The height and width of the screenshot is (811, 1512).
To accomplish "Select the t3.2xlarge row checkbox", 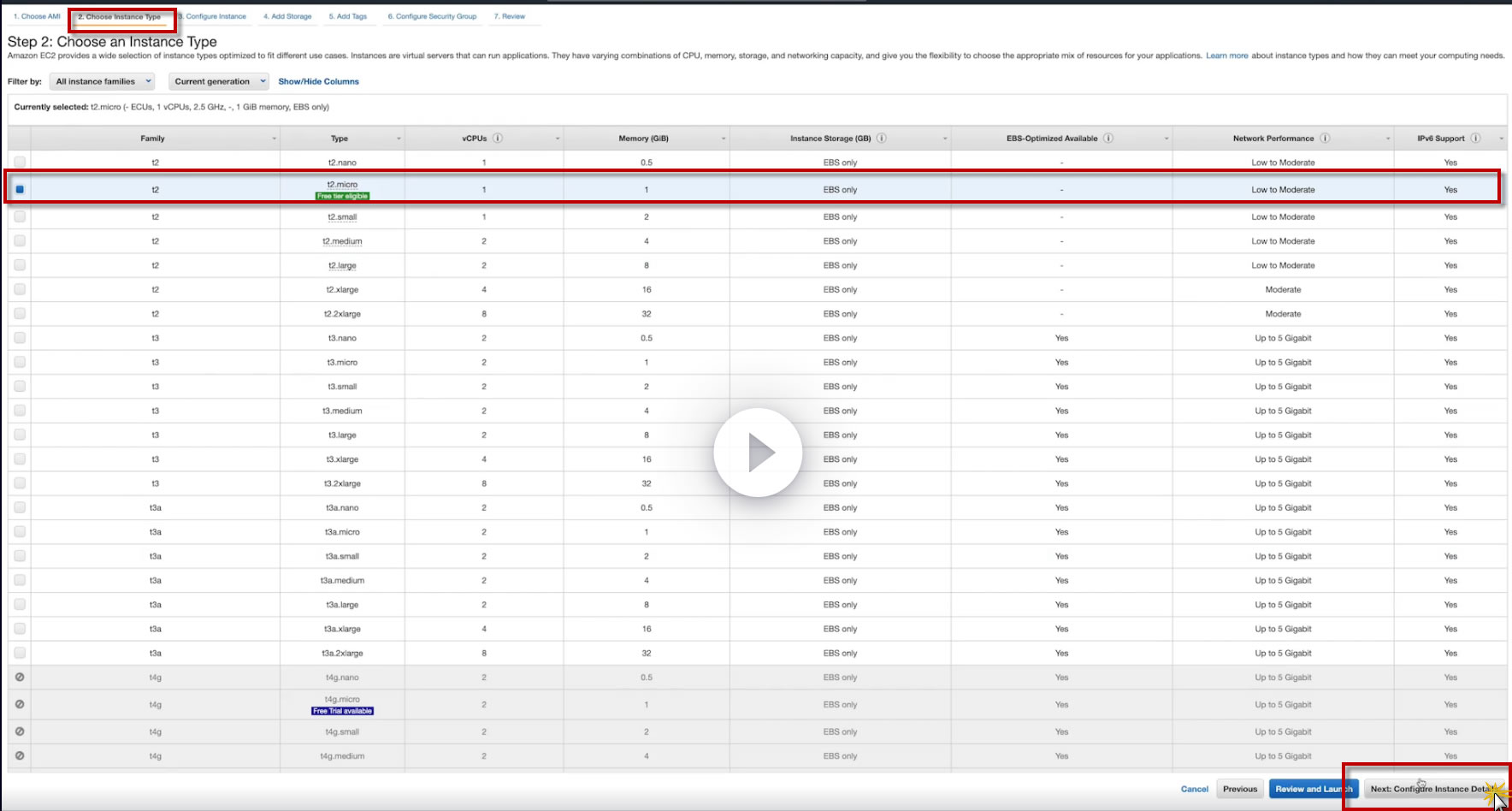I will click(20, 483).
